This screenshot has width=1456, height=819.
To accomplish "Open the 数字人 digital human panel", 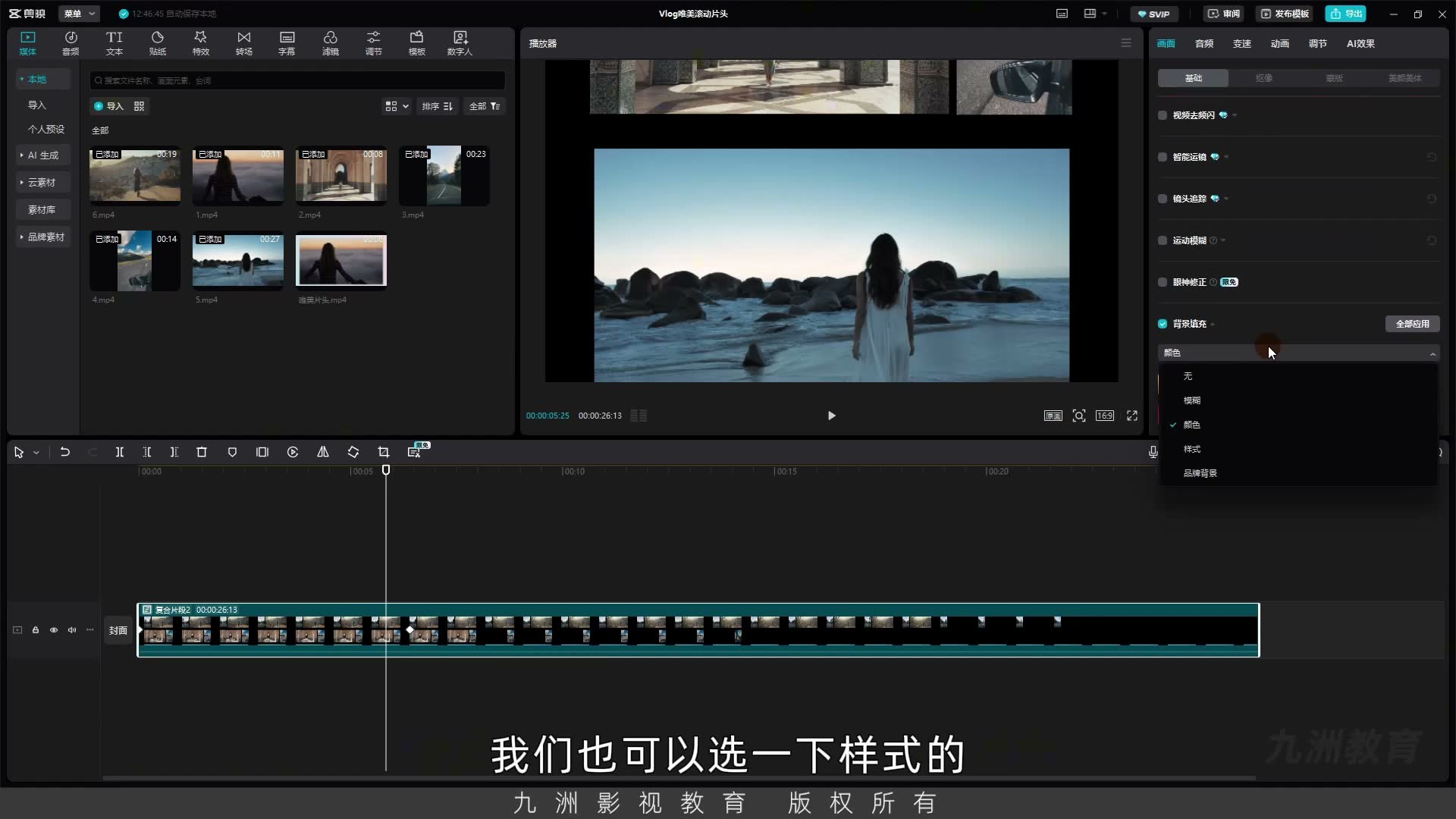I will [460, 43].
